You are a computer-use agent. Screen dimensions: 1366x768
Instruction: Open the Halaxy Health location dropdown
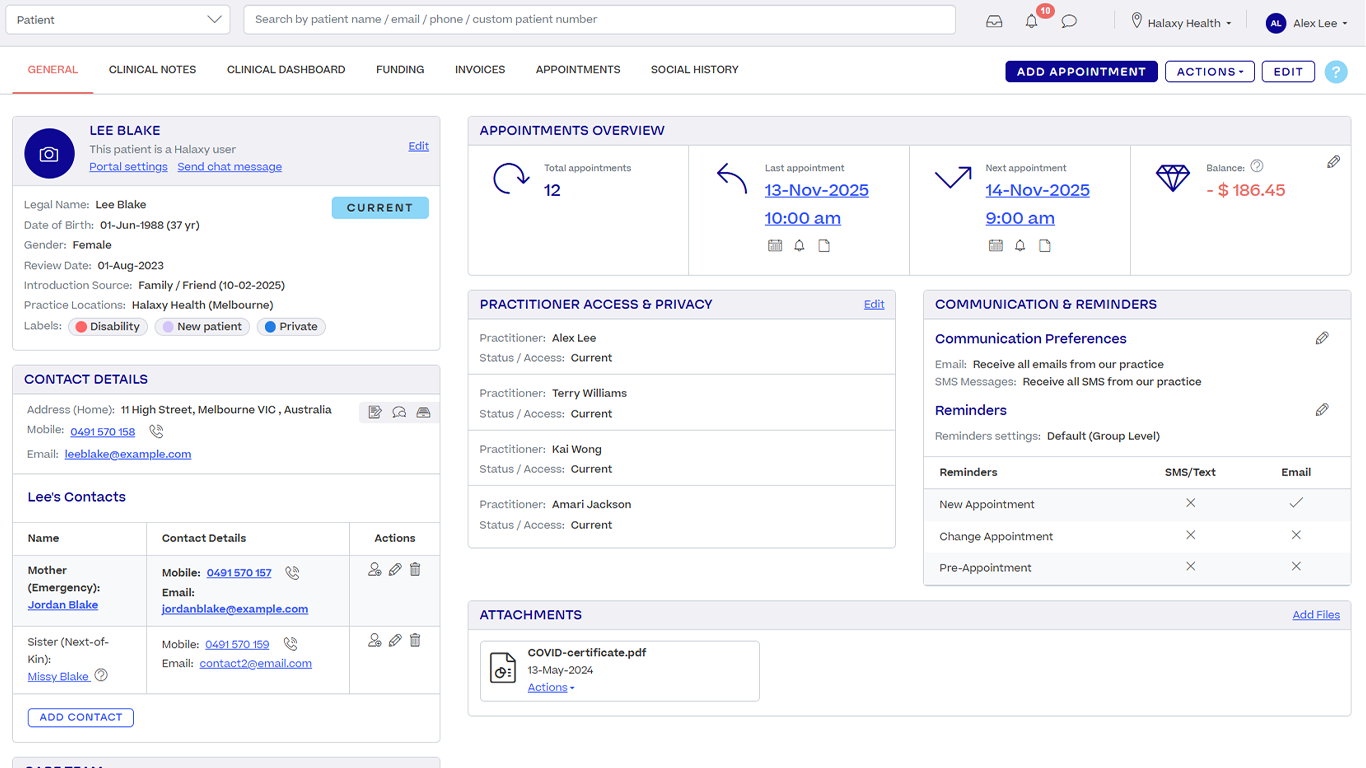1182,22
